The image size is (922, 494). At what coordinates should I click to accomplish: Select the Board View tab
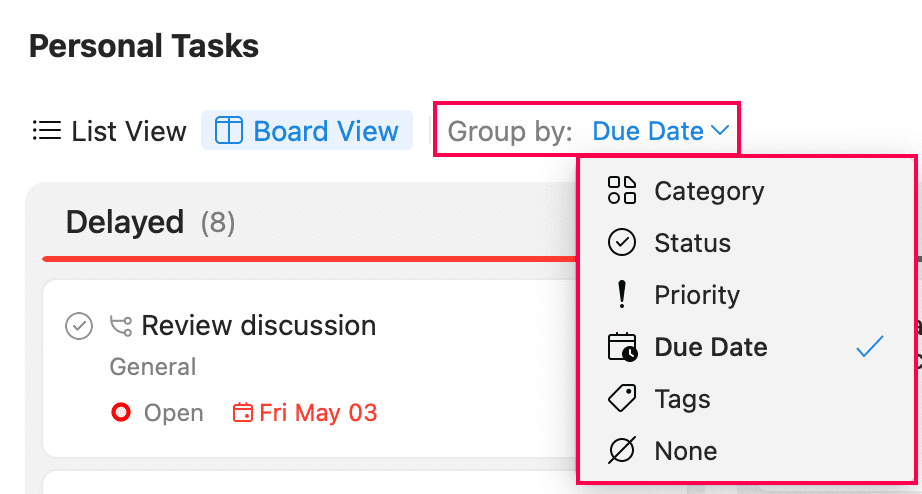point(308,131)
